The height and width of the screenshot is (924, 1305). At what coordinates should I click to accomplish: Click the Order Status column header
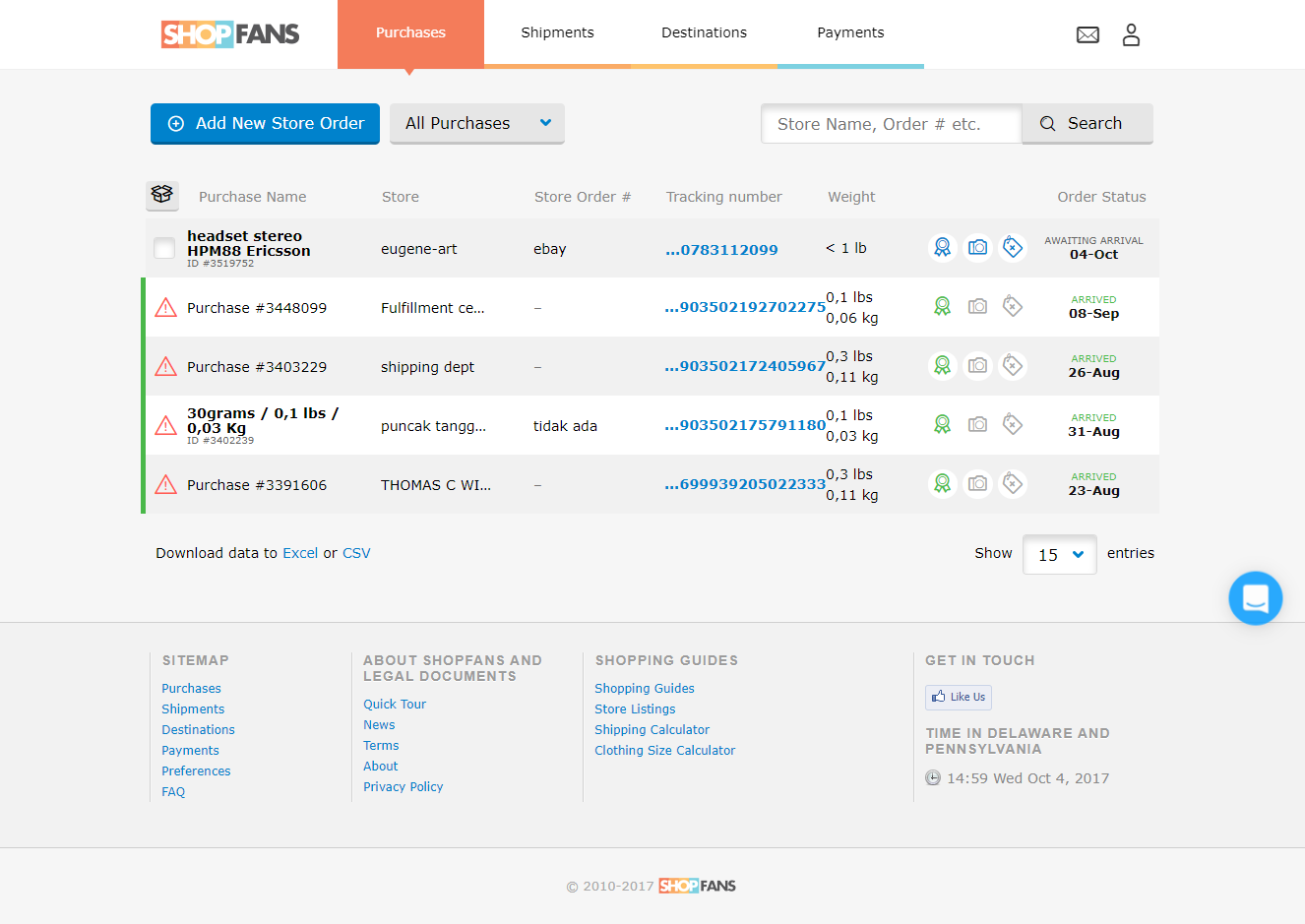[x=1101, y=197]
